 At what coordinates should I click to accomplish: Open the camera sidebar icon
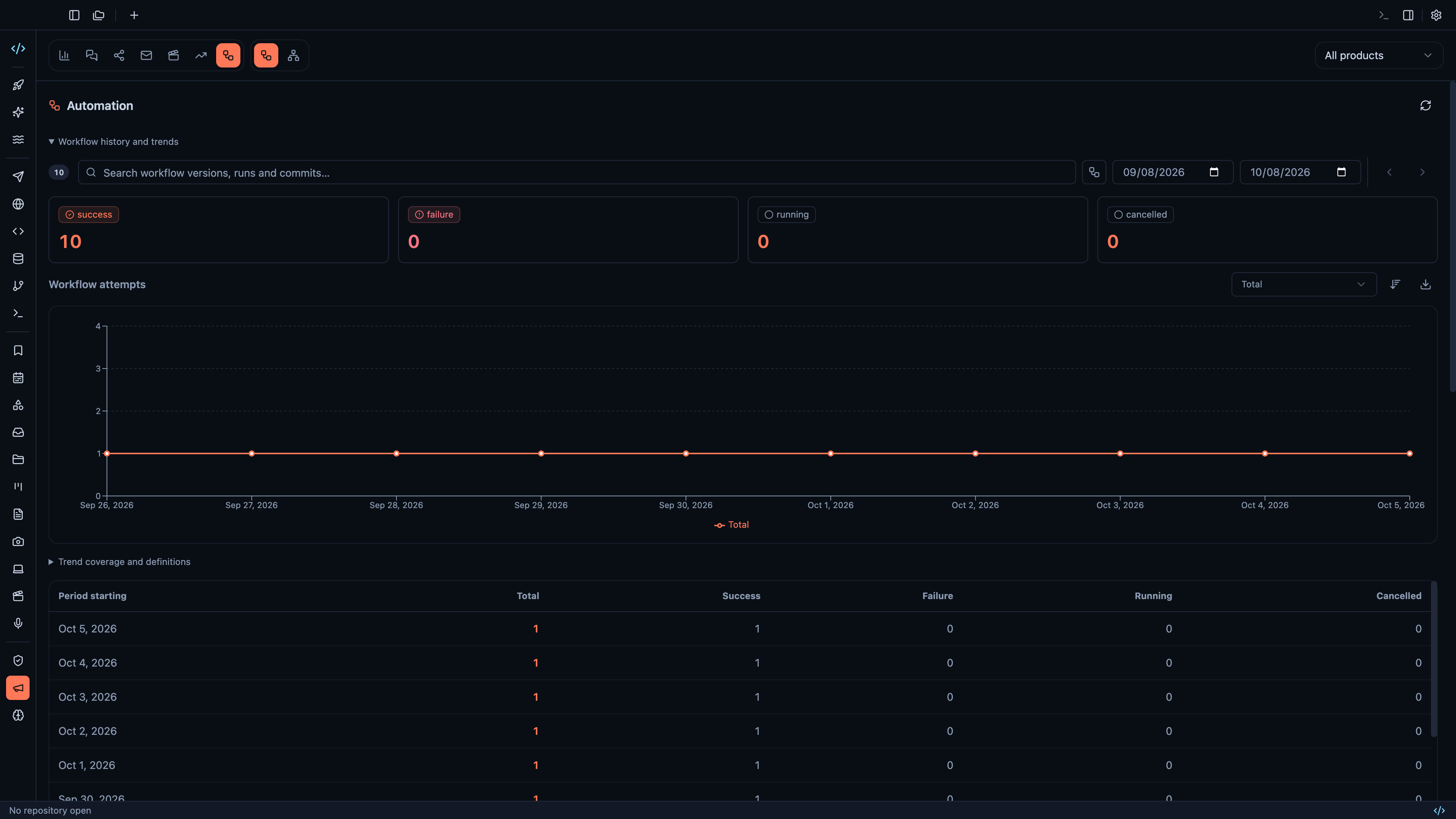(x=18, y=541)
